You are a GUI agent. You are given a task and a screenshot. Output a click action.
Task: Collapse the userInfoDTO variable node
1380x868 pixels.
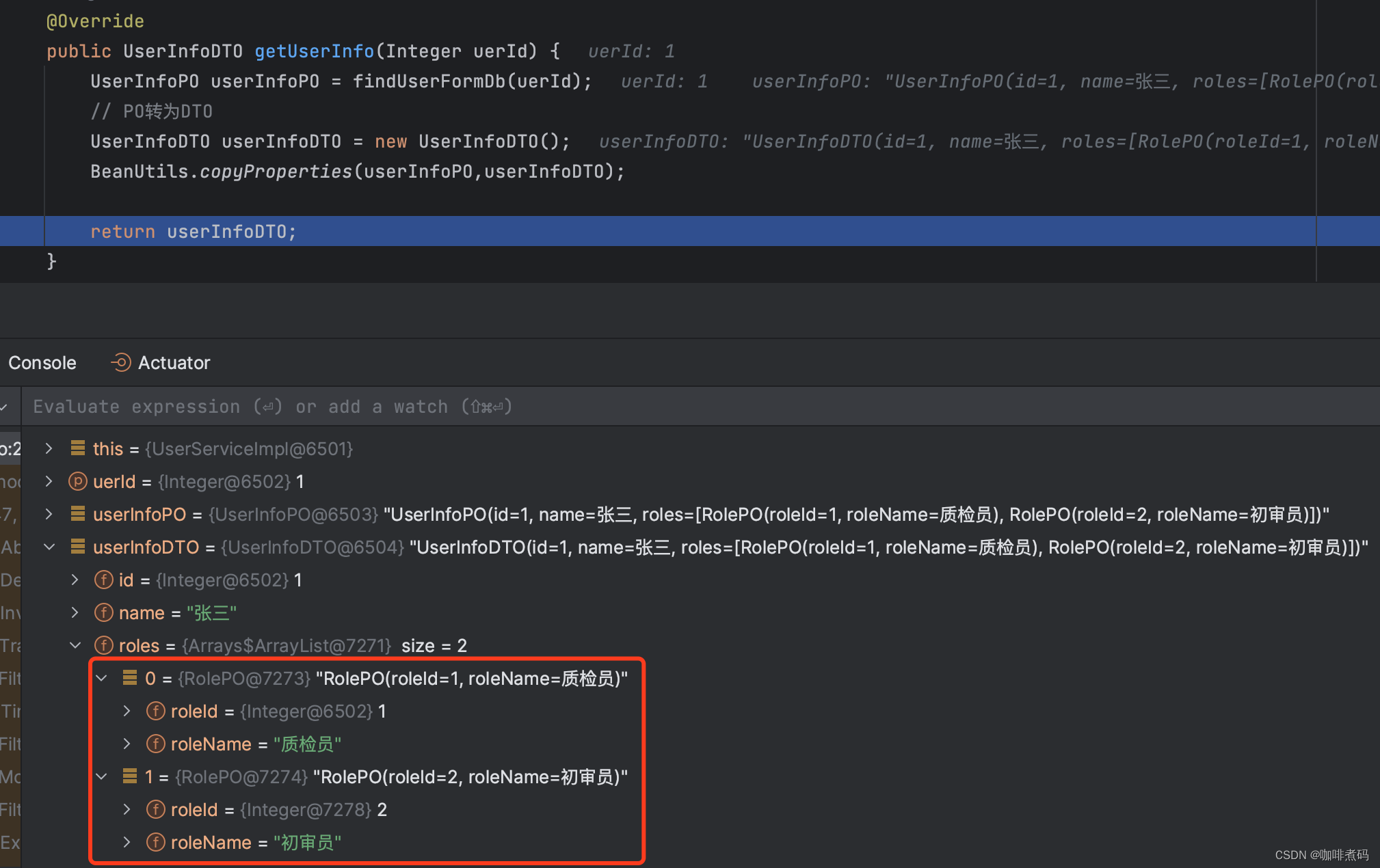[x=49, y=547]
